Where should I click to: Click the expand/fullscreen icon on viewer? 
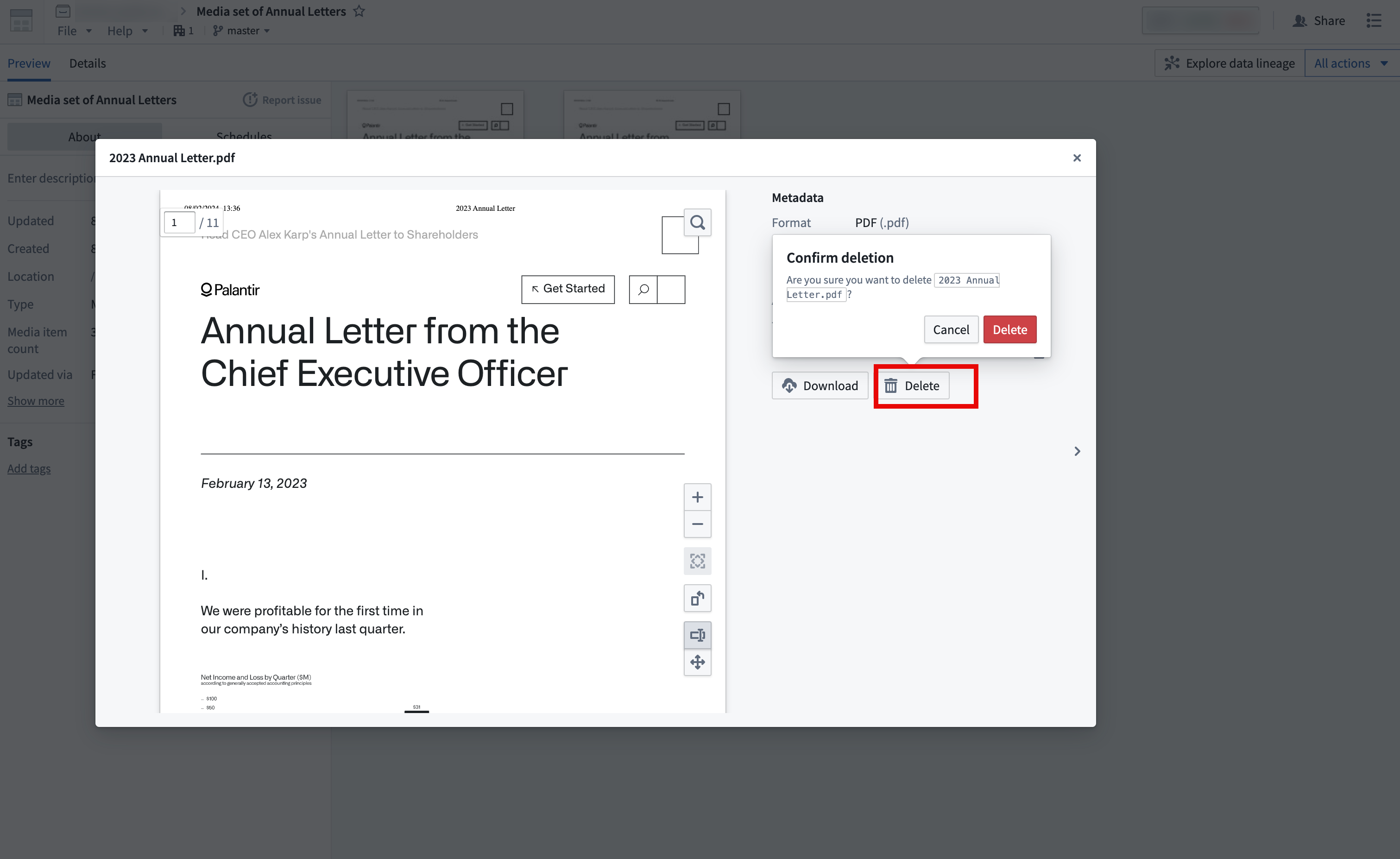click(x=697, y=560)
